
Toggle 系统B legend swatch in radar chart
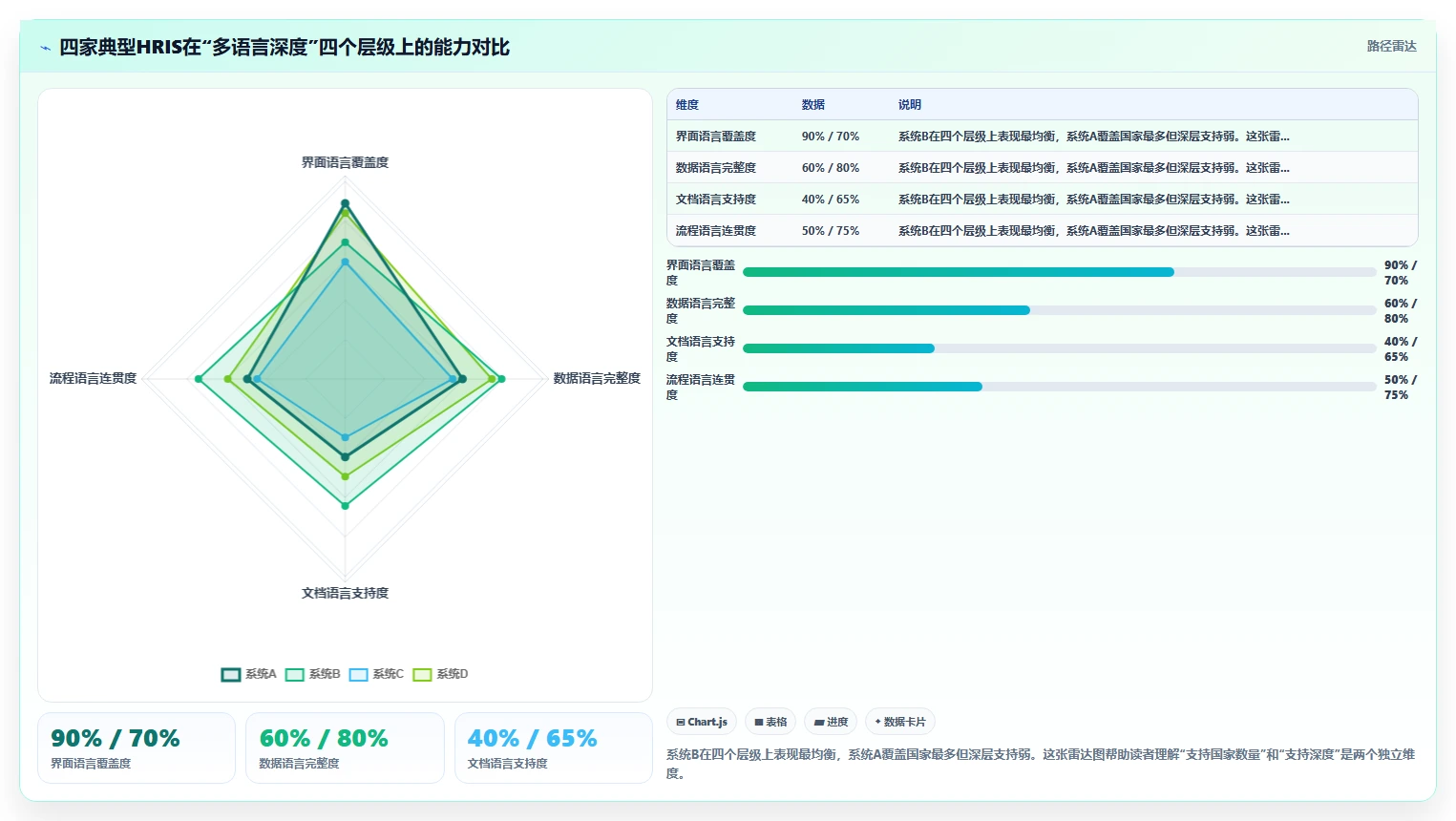[295, 674]
